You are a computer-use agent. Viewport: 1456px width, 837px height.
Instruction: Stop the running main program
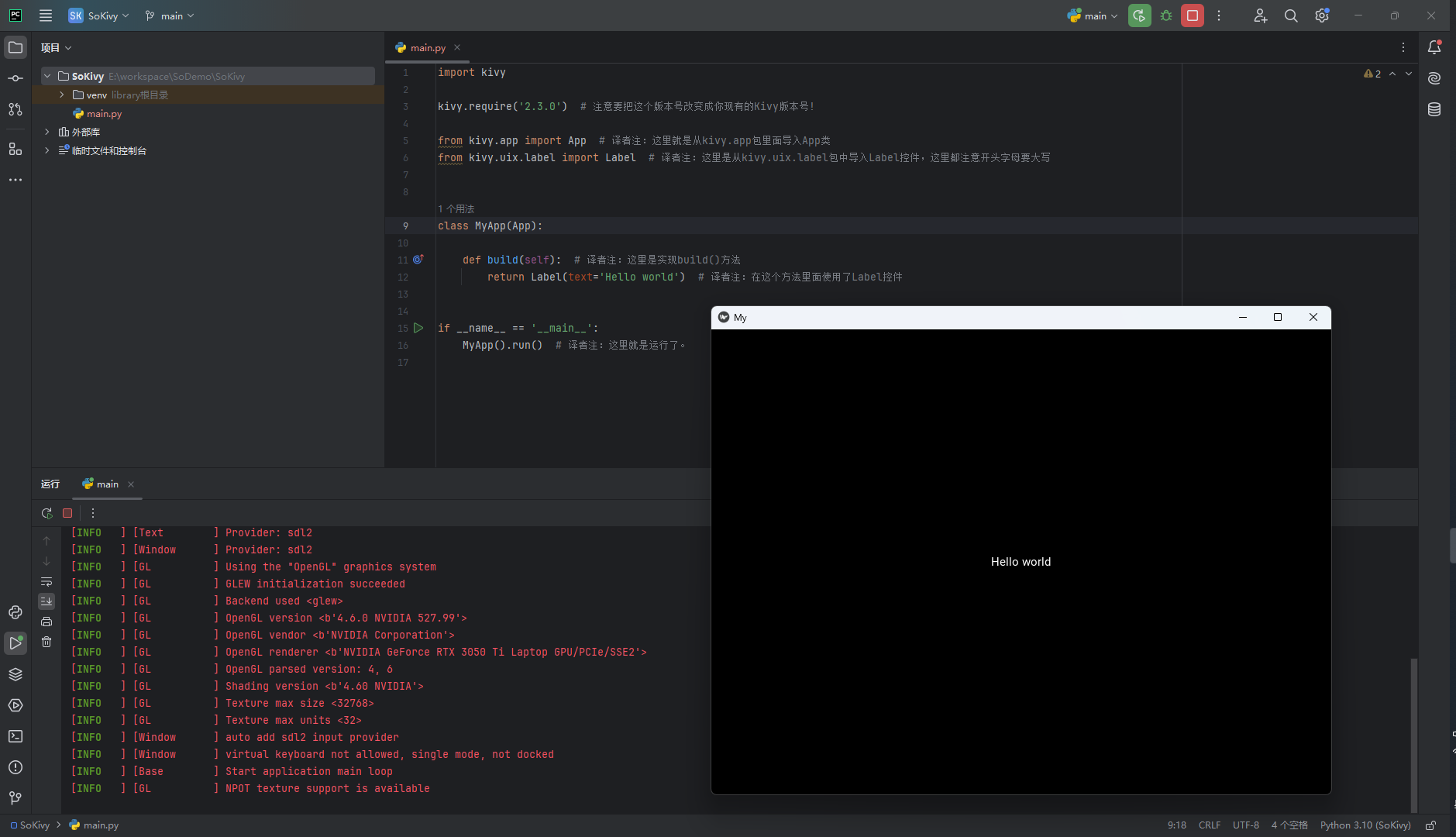point(1192,15)
